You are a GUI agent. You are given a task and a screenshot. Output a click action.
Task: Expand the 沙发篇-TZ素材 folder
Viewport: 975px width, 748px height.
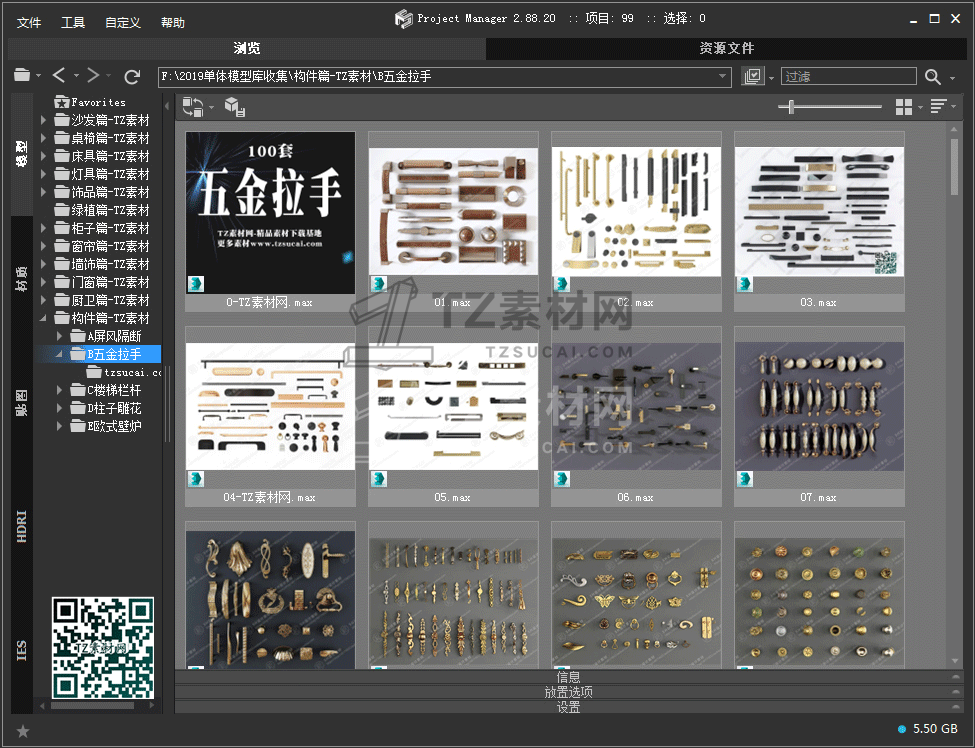pos(44,120)
